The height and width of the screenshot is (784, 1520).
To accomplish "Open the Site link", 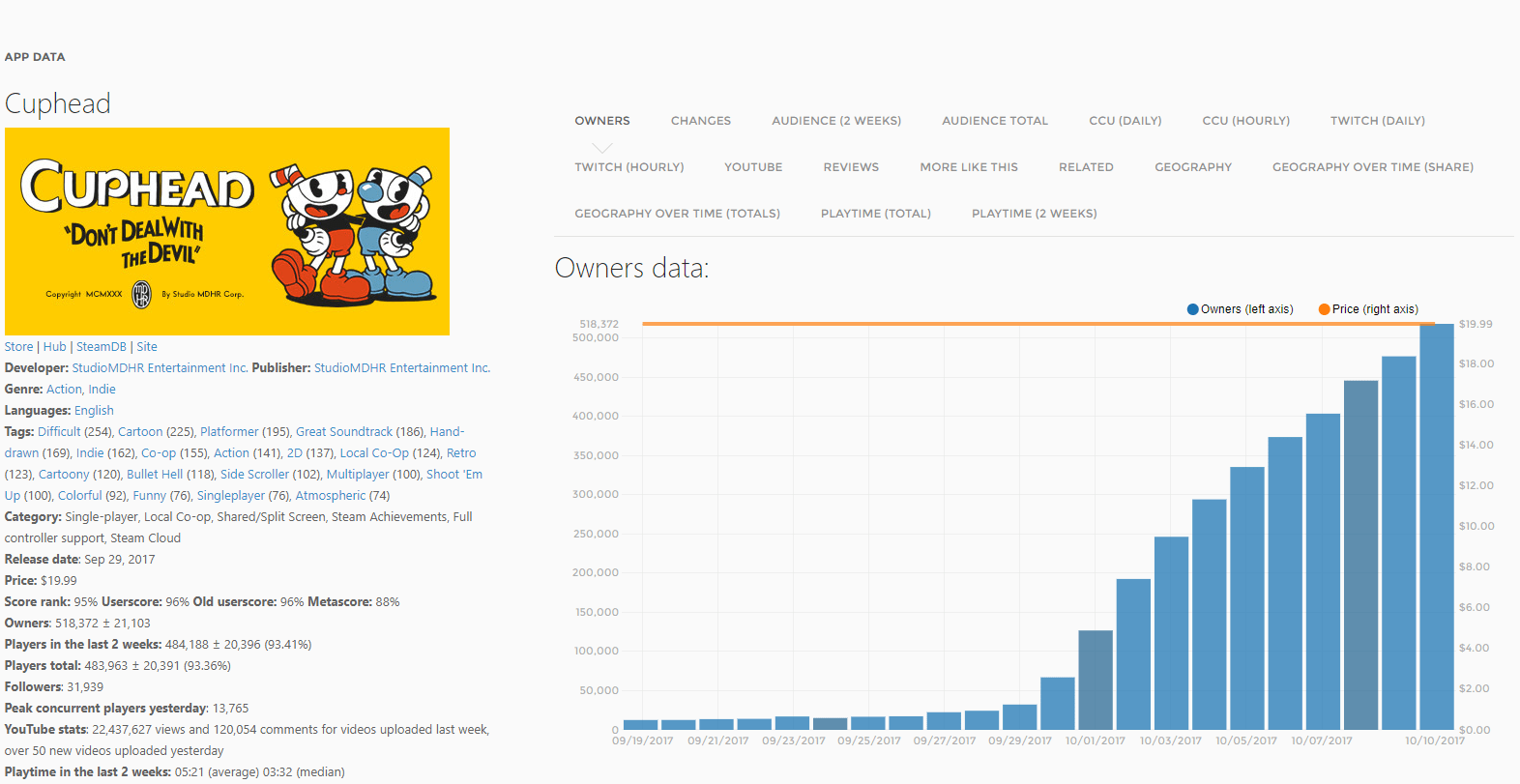I will pyautogui.click(x=147, y=347).
